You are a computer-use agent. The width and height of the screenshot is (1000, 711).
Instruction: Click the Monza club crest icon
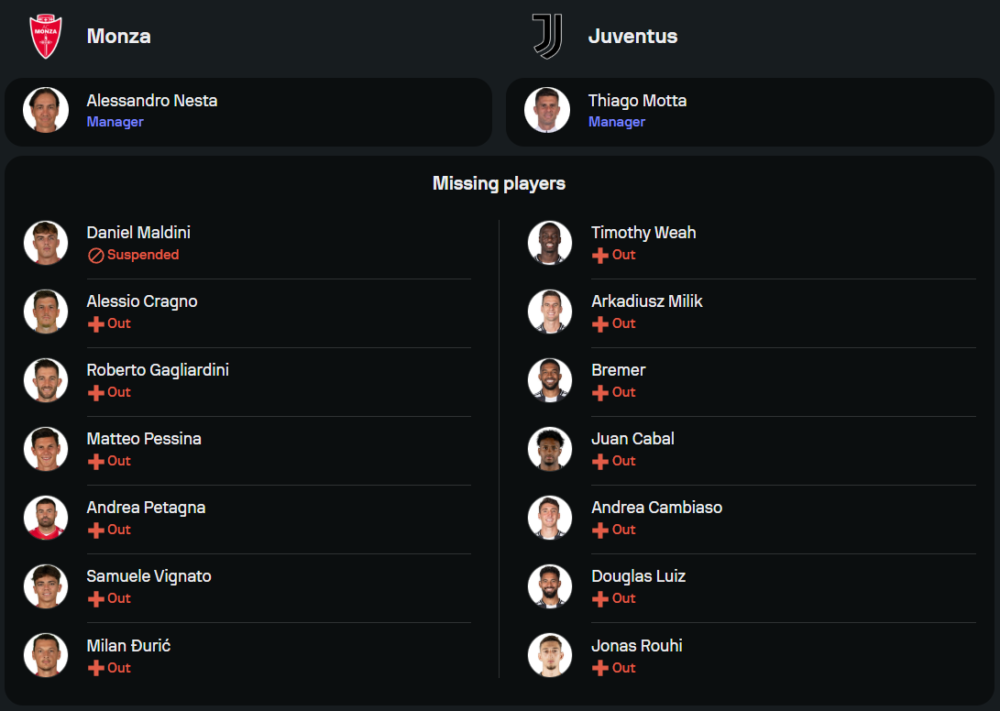tap(46, 36)
